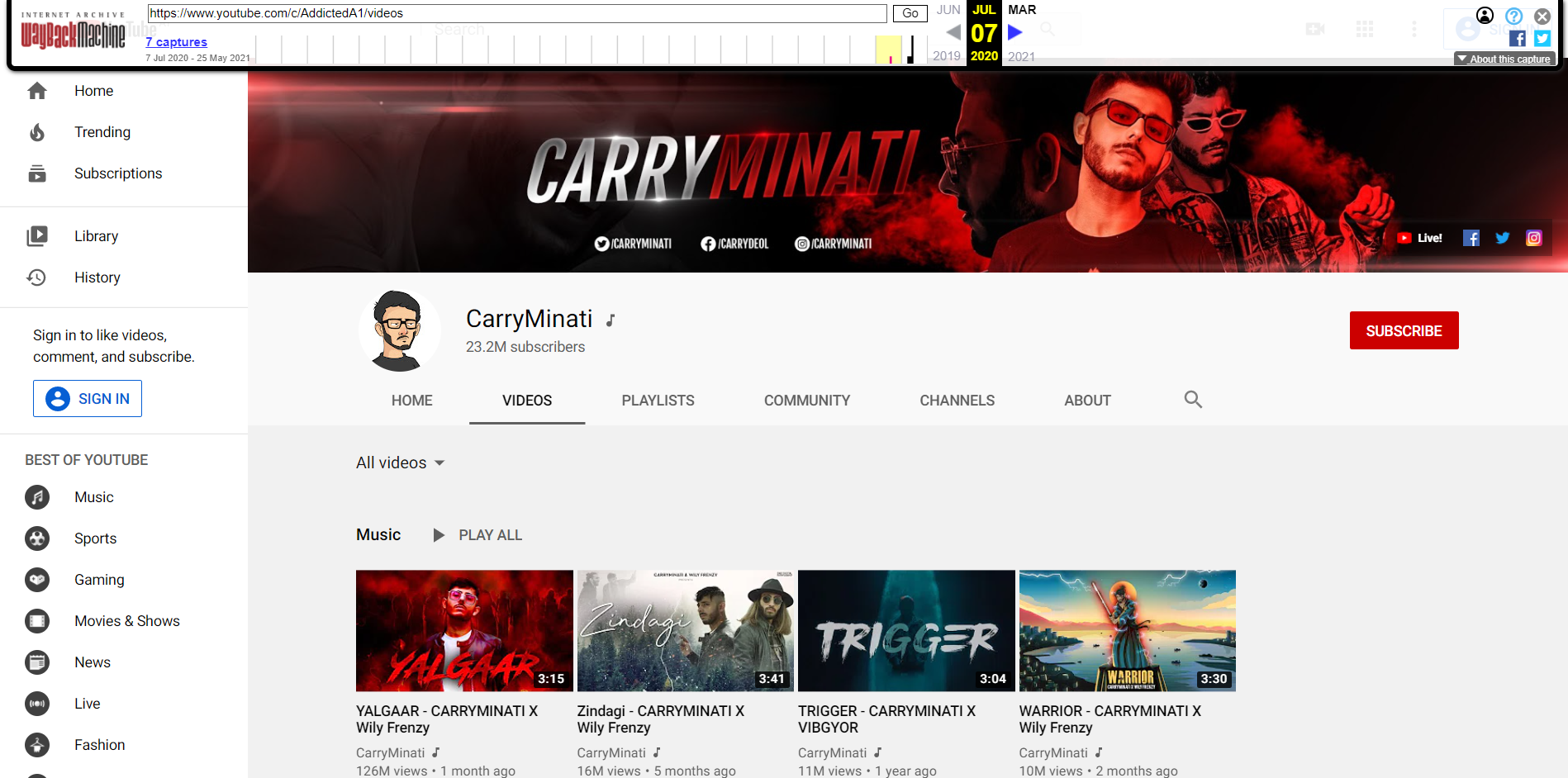Open the Gaming category icon
This screenshot has width=1568, height=778.
[x=37, y=580]
